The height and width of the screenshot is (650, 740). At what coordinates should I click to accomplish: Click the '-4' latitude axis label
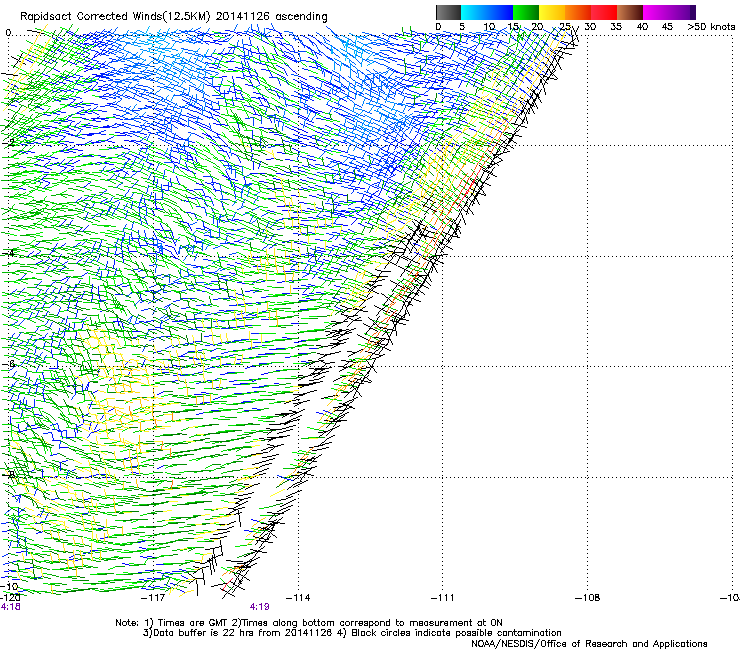pos(9,253)
